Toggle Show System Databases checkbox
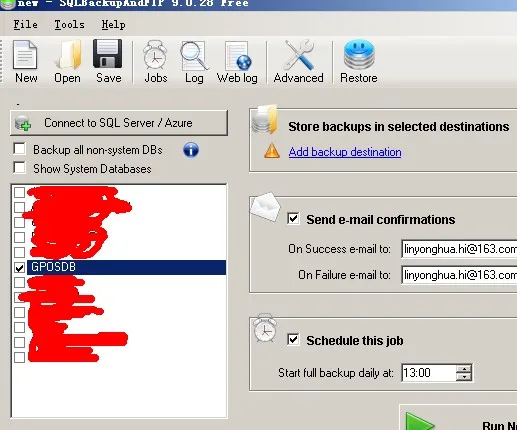 tap(19, 167)
